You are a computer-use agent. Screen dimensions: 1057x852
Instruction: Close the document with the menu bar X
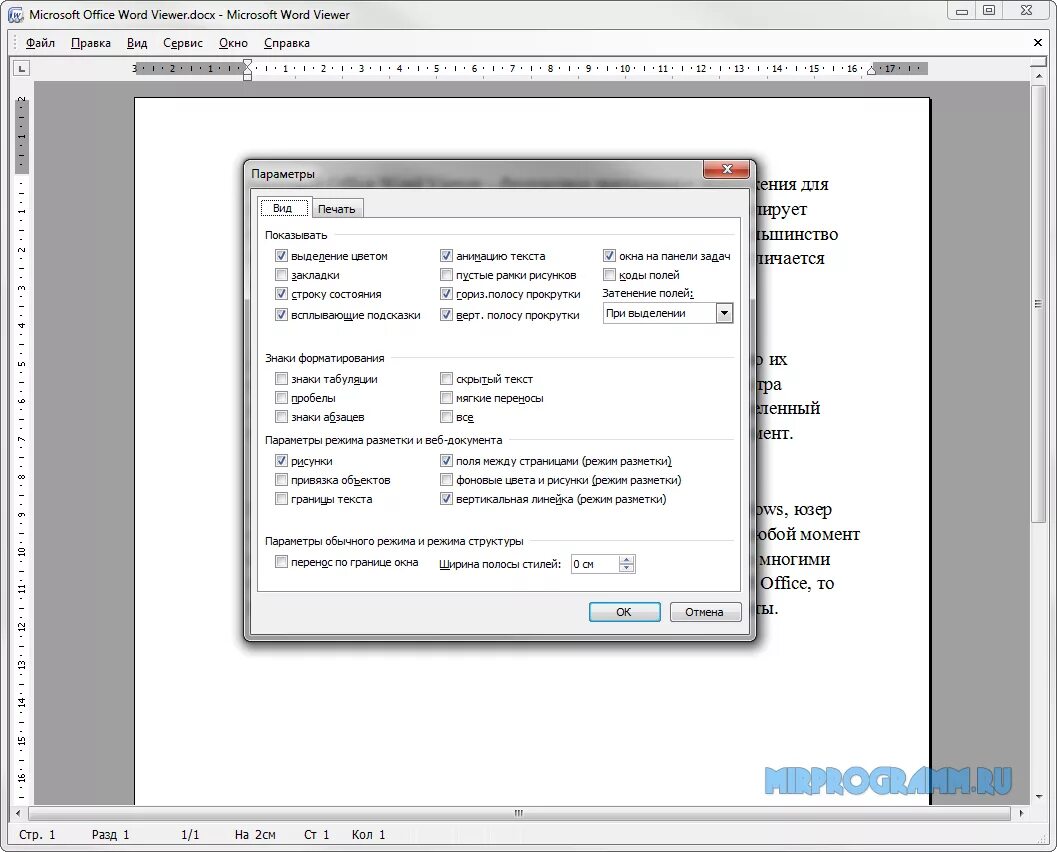click(1037, 42)
